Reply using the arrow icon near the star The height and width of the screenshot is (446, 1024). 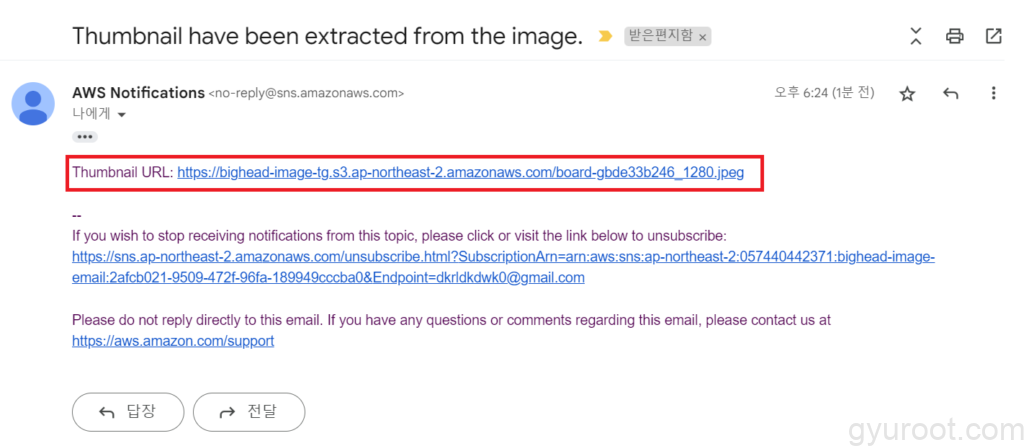950,94
